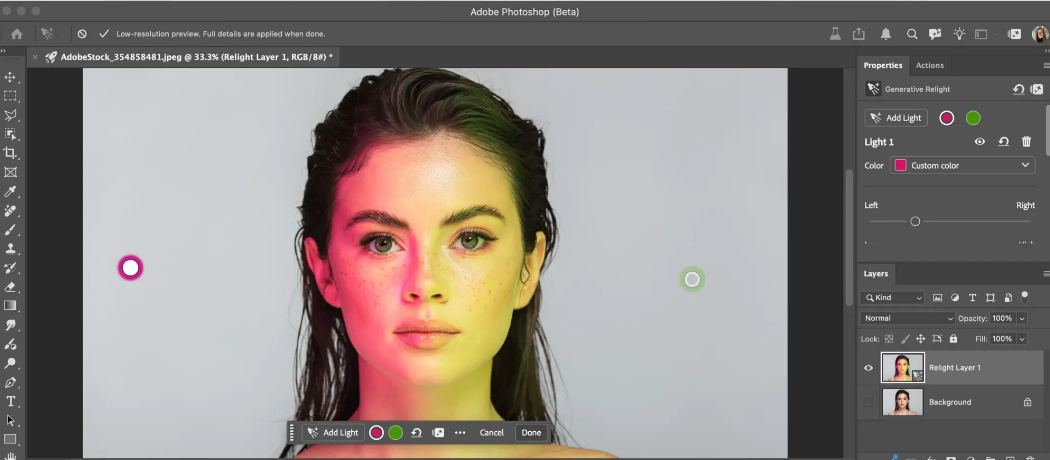Delete Light 1 with trash icon
Viewport: 1050px width, 460px height.
tap(1027, 142)
